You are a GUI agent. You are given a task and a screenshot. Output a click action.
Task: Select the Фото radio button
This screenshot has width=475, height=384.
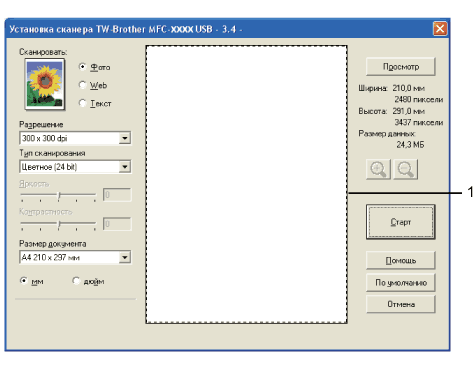(x=83, y=67)
